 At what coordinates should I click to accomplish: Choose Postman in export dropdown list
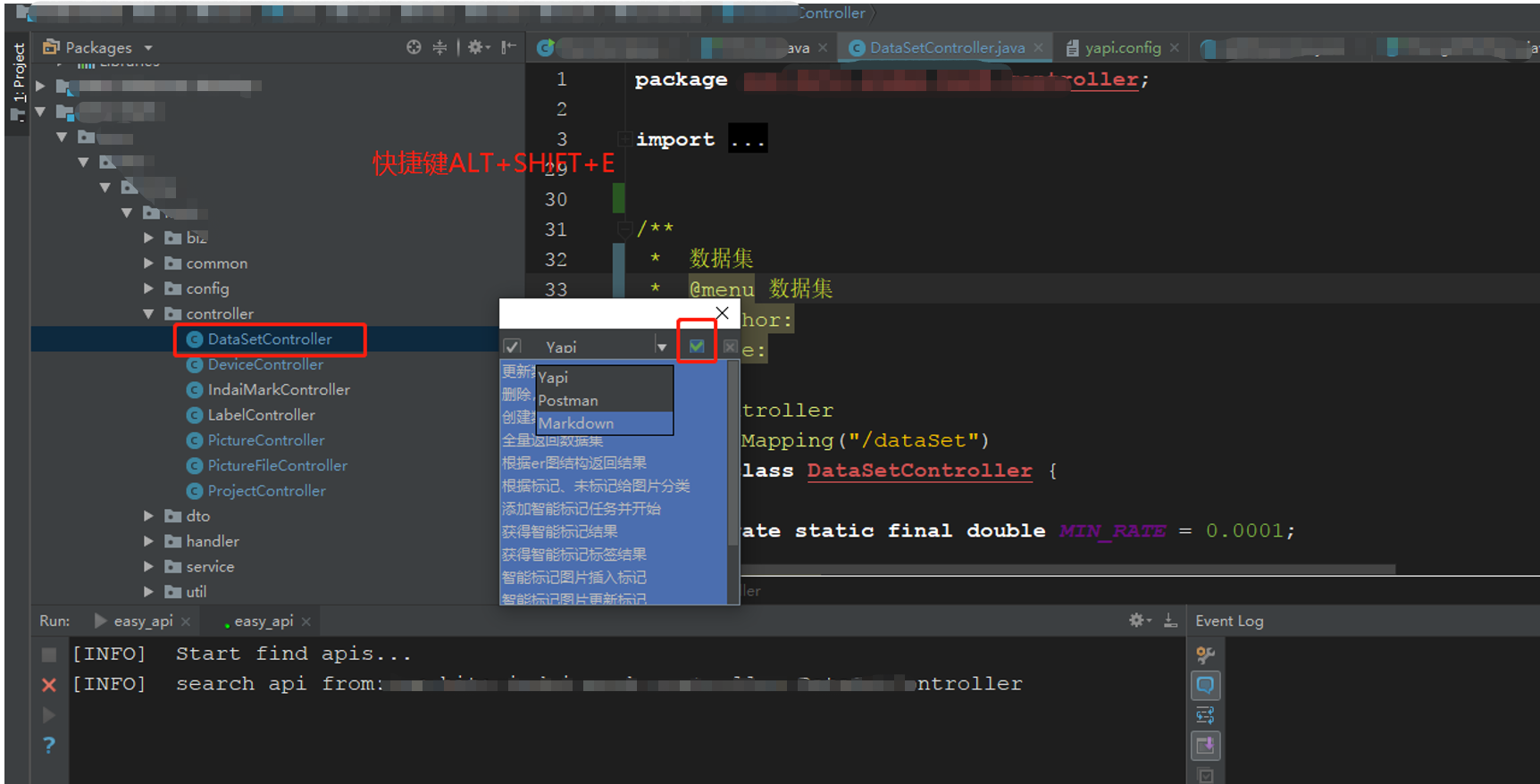pos(605,400)
